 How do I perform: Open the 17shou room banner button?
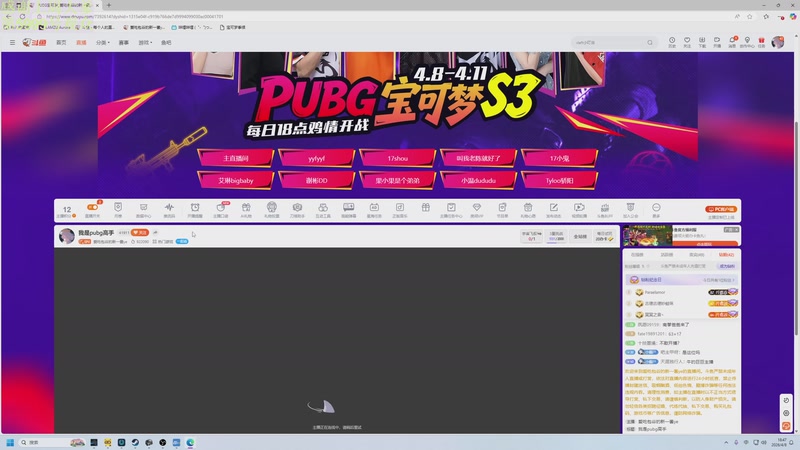click(x=397, y=158)
